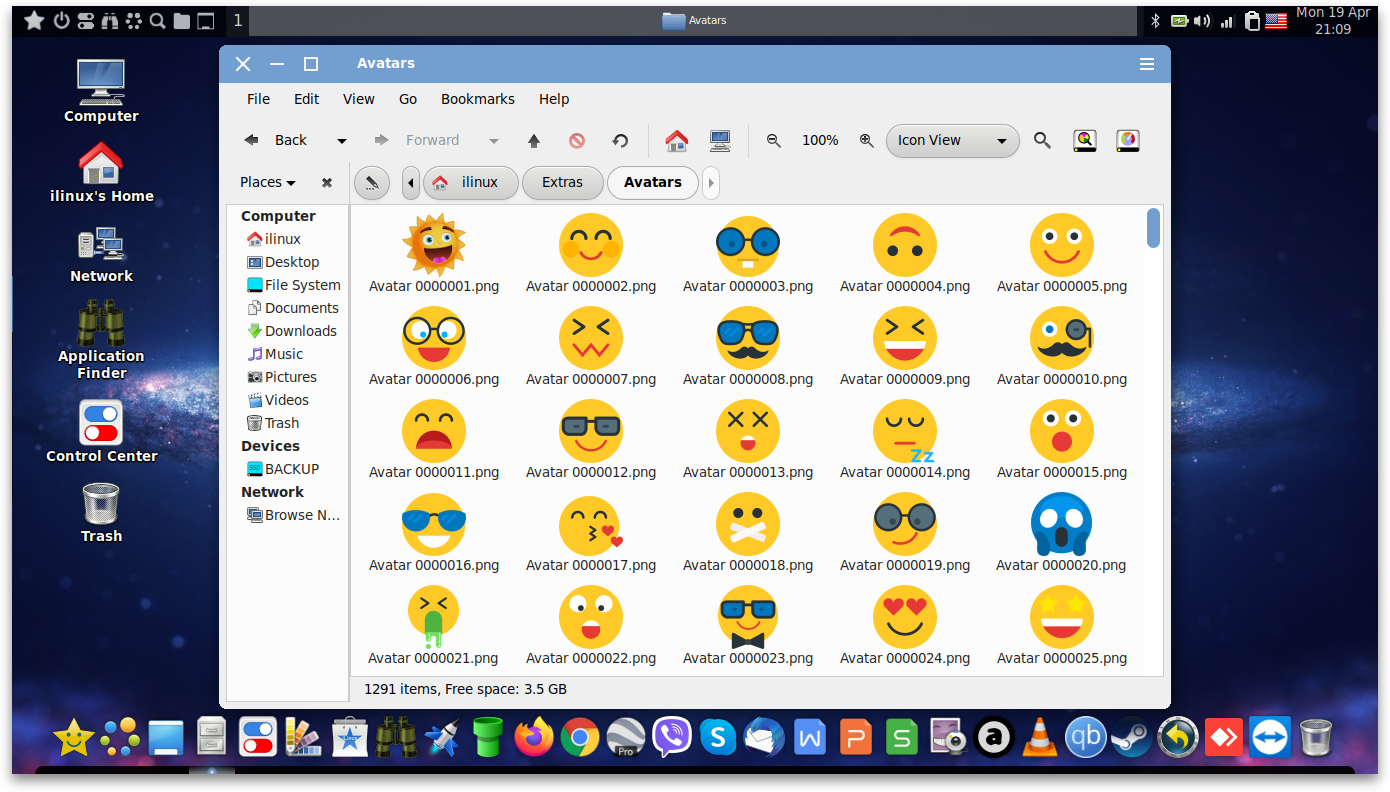Screen dimensions: 1390x792
Task: Click the stop loading icon
Action: click(x=577, y=141)
